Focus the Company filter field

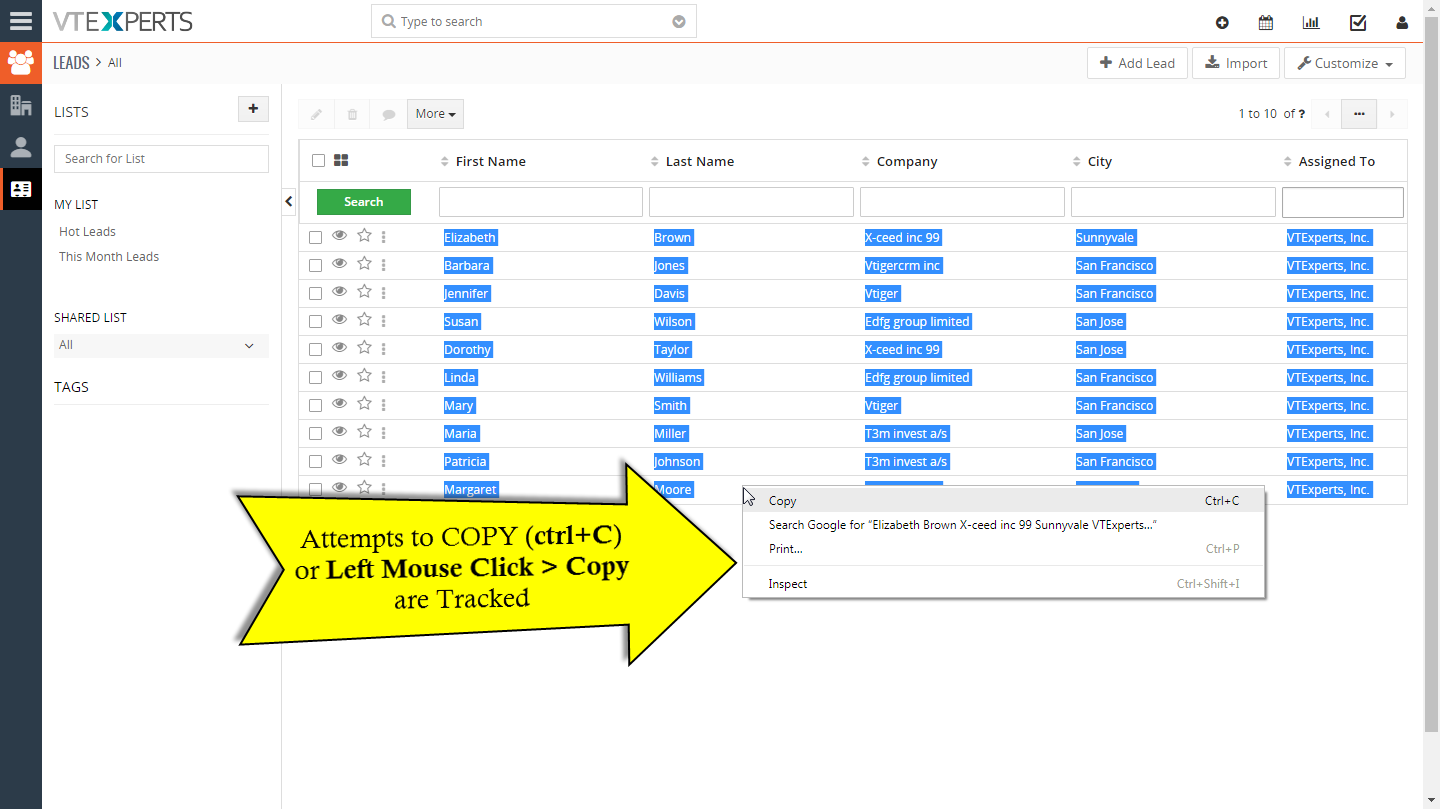tap(962, 202)
